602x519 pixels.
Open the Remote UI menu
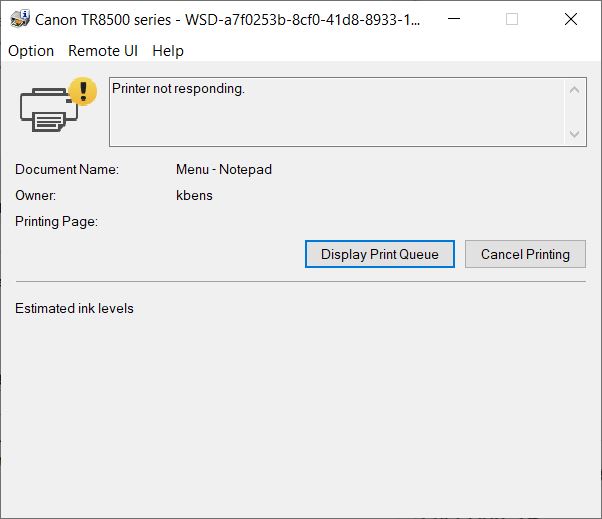point(103,50)
